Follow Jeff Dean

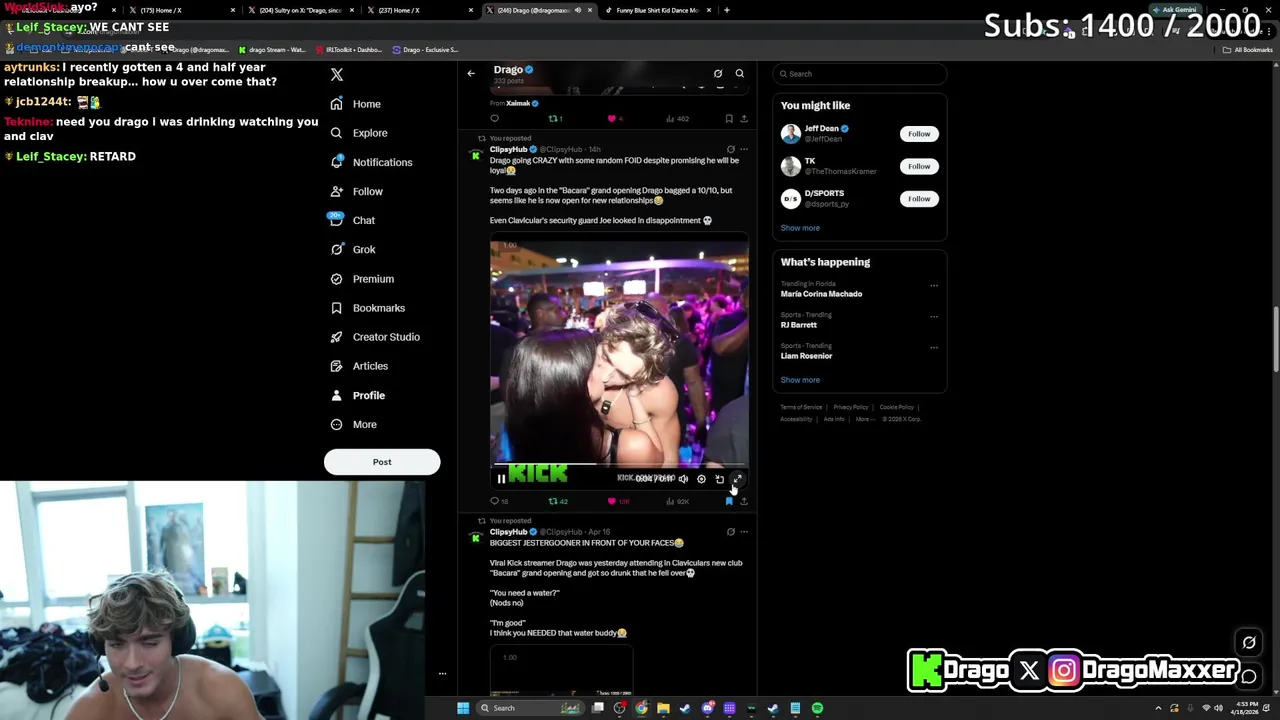pyautogui.click(x=919, y=134)
